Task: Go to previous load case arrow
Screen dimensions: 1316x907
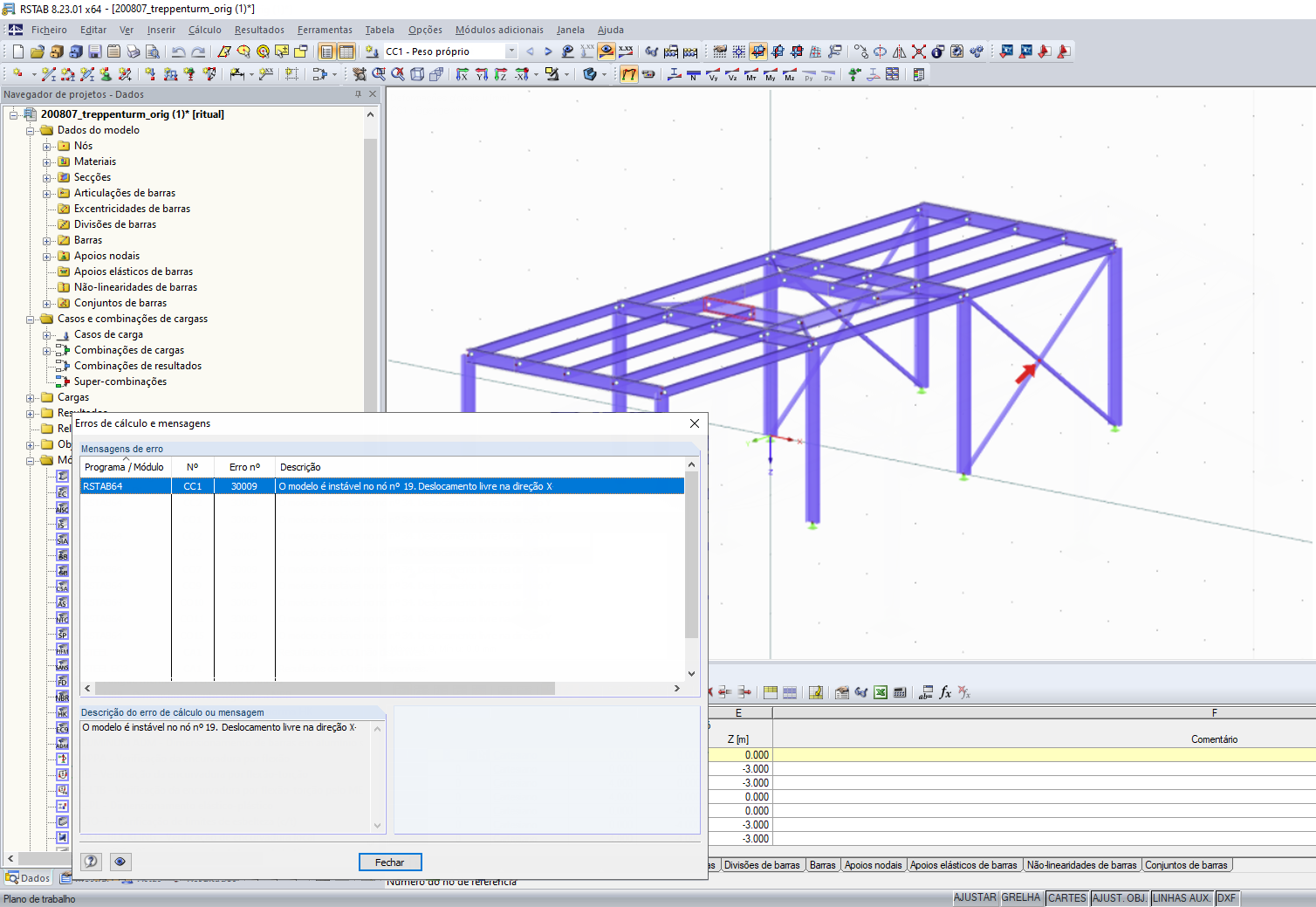Action: click(x=530, y=52)
